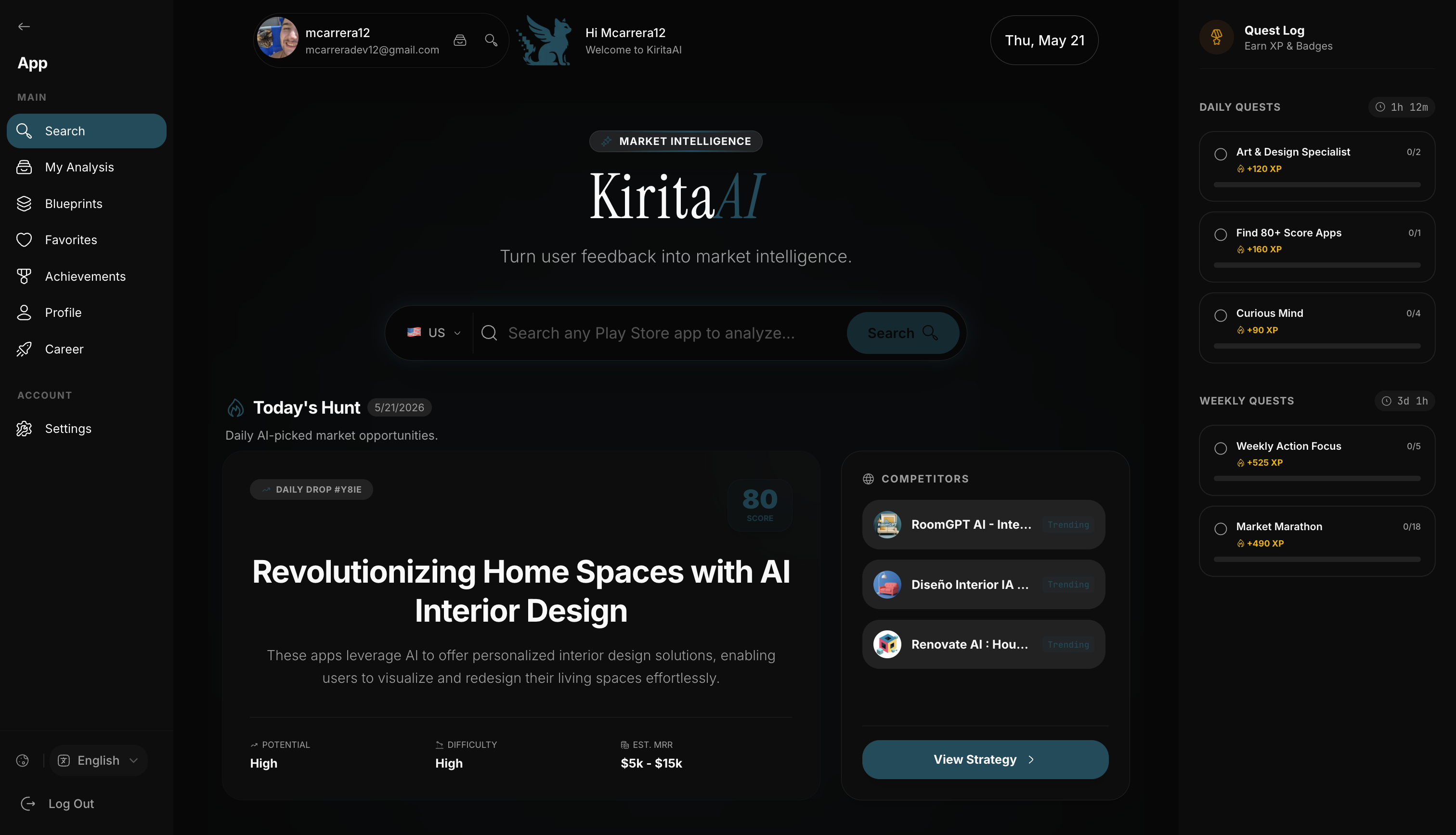Click the Renovate AI app icon
Image resolution: width=1456 pixels, height=835 pixels.
887,645
